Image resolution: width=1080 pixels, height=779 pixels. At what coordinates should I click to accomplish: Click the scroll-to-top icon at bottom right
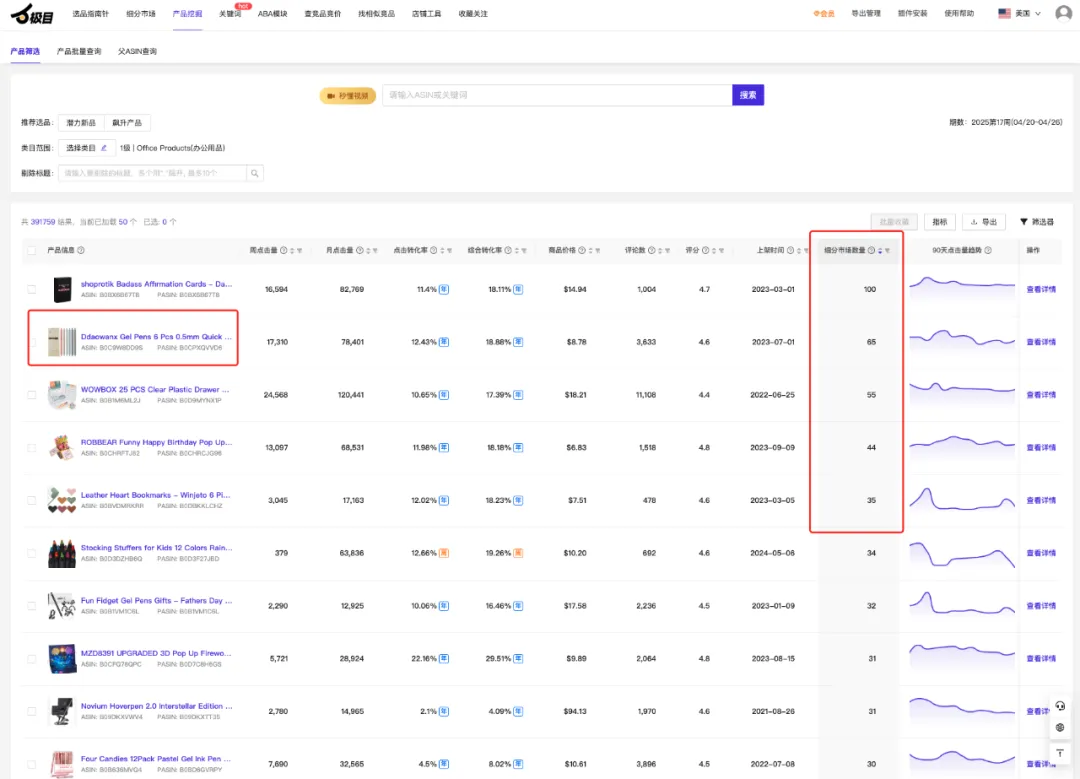(1060, 752)
